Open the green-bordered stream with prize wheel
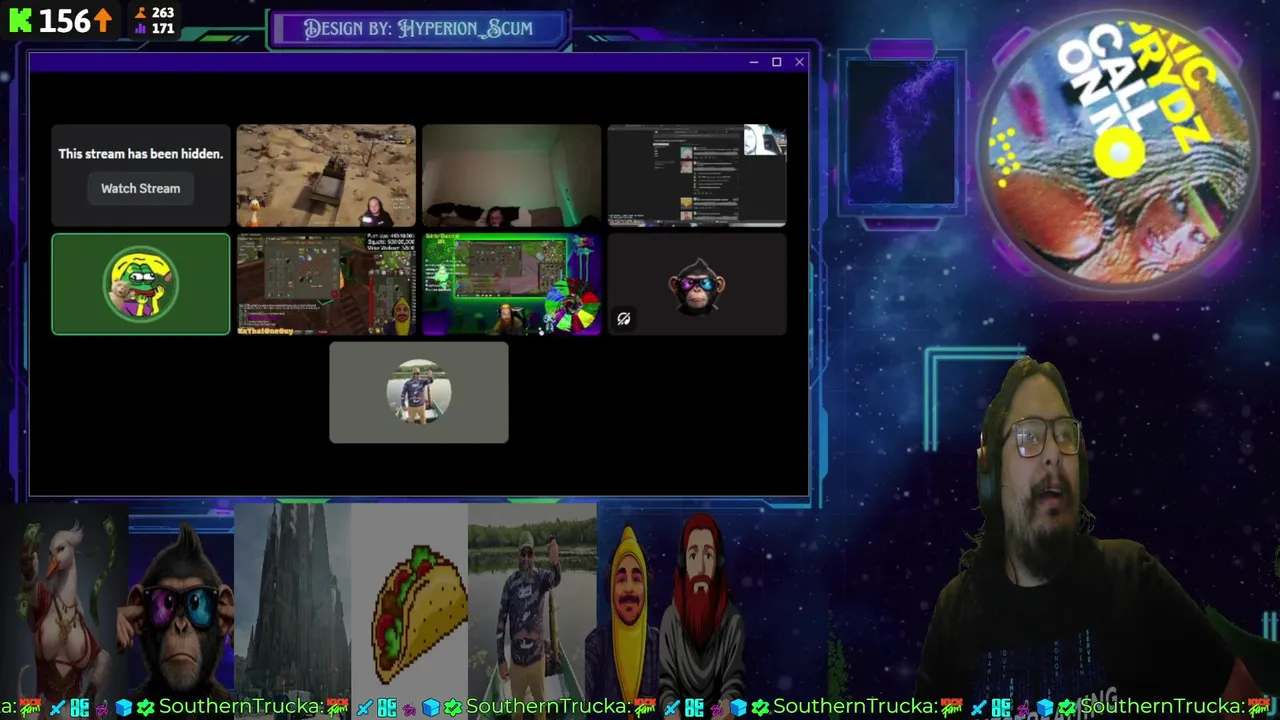1280x720 pixels. tap(511, 284)
